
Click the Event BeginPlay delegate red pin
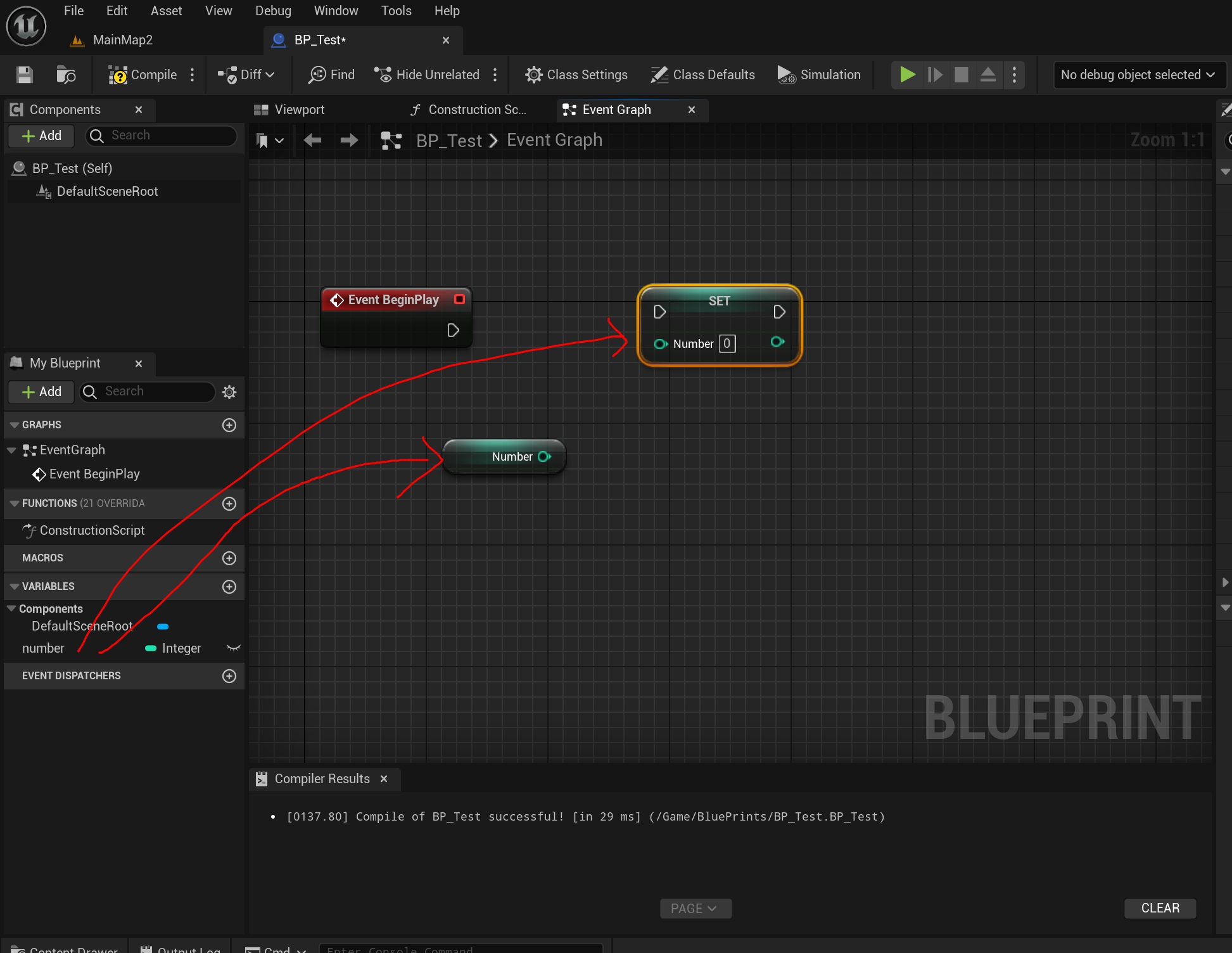(x=459, y=299)
